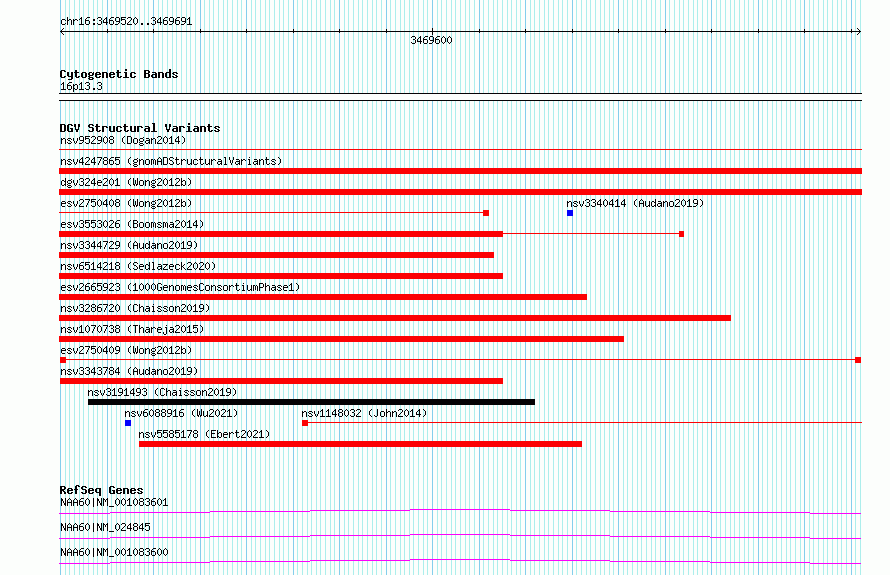Screen dimensions: 890x575
Task: Open variant nsv6088916 (Wu2021) label
Action: (181, 413)
